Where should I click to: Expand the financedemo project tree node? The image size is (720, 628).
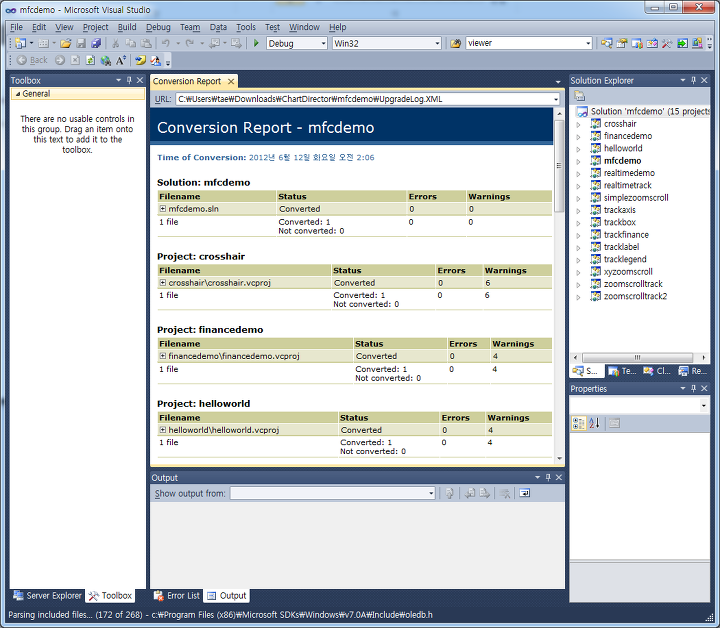(579, 136)
